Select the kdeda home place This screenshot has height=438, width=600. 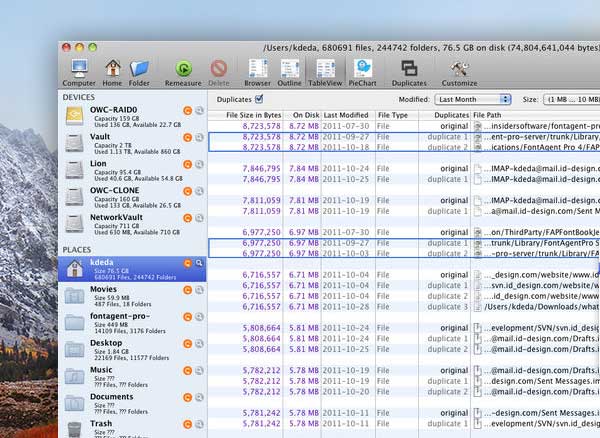[x=132, y=269]
